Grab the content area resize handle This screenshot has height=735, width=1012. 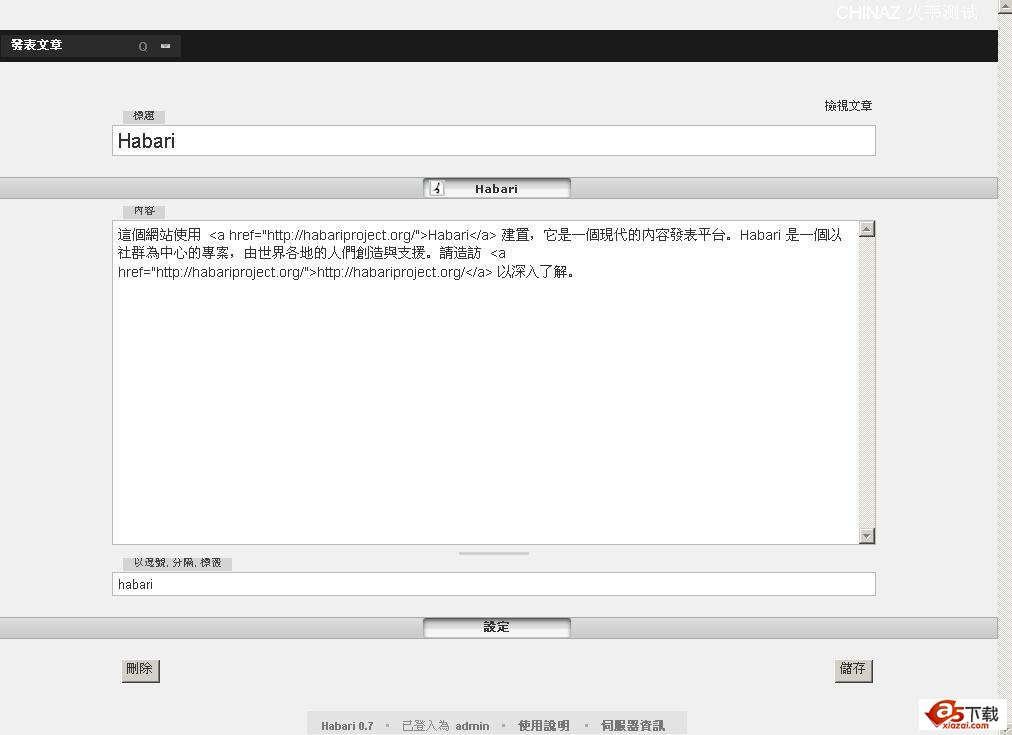[x=494, y=553]
